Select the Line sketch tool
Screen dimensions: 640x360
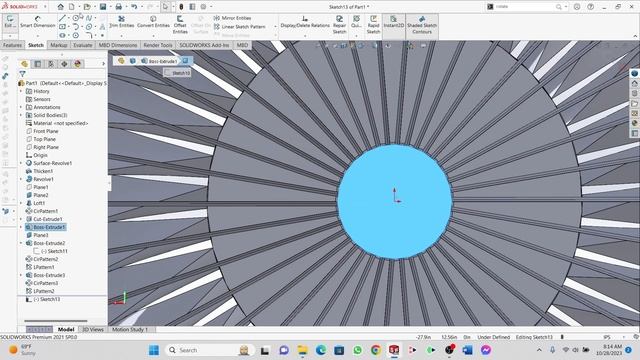(x=62, y=18)
